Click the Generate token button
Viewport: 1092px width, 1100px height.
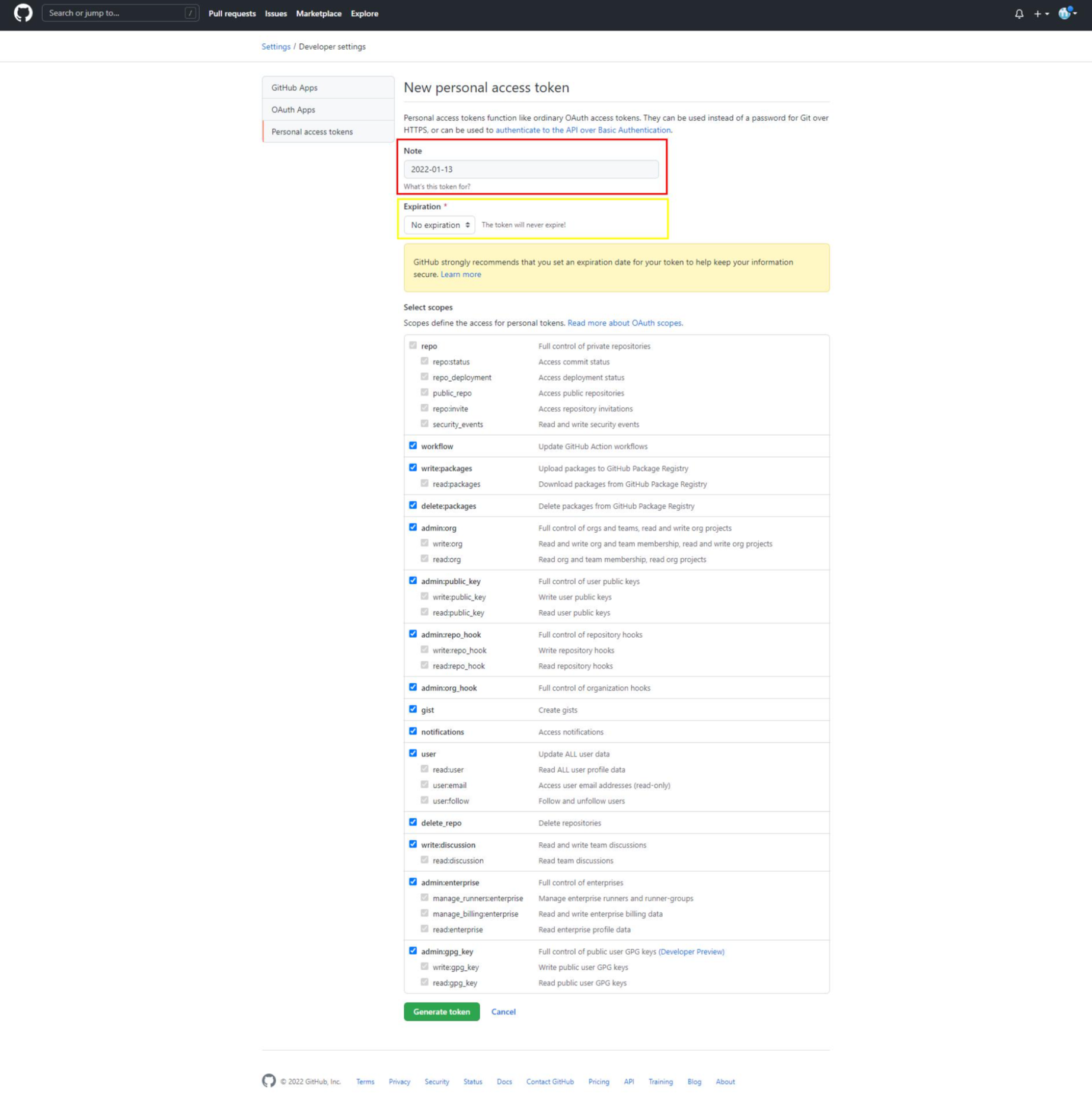[442, 1012]
